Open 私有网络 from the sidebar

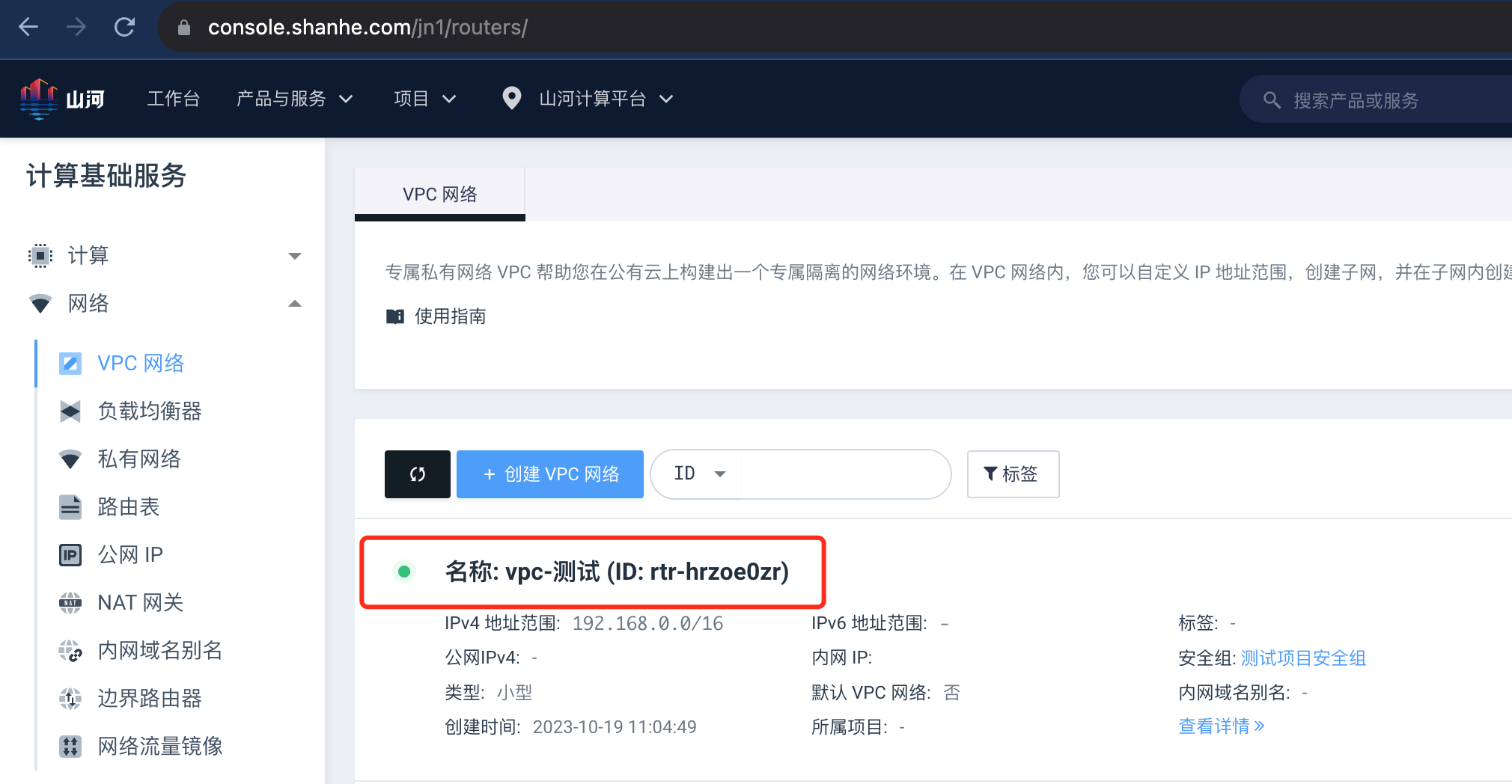[x=139, y=459]
